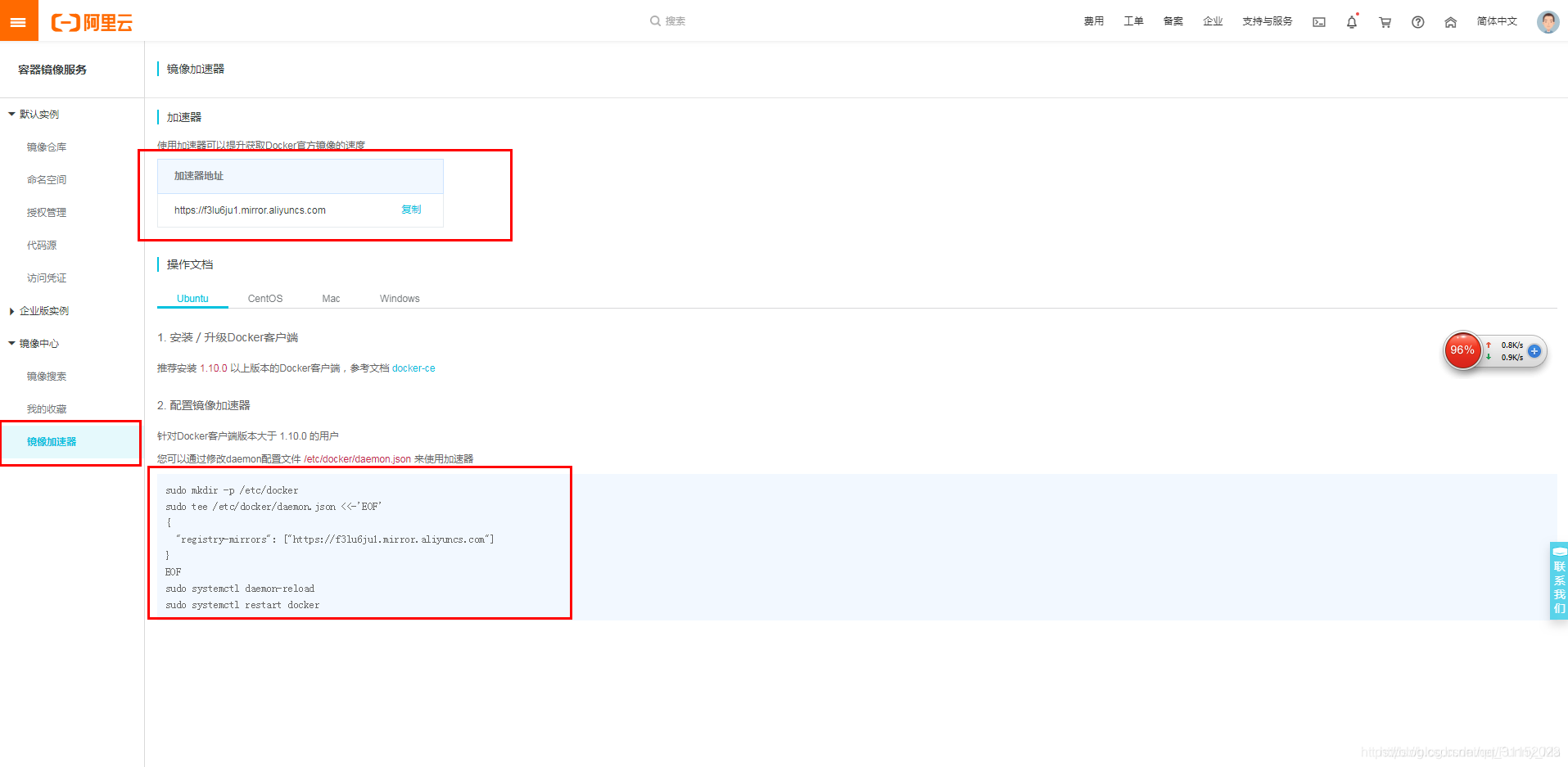
Task: Open 授权管理 in the sidebar
Action: [x=47, y=213]
